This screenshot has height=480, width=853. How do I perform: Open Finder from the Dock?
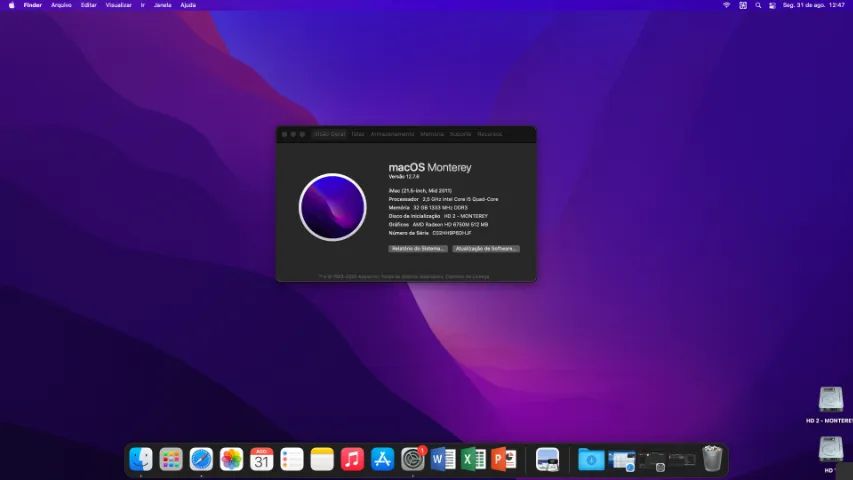click(x=140, y=459)
